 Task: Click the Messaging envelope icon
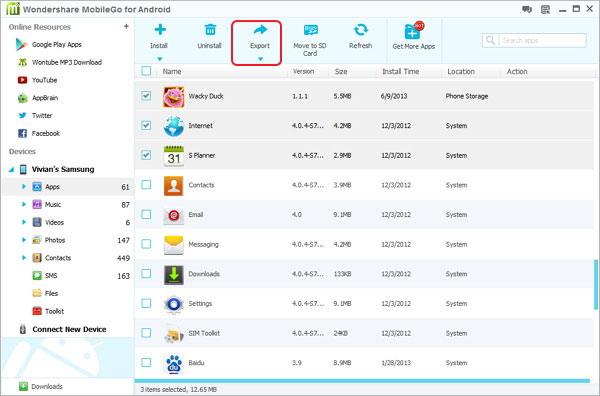173,245
